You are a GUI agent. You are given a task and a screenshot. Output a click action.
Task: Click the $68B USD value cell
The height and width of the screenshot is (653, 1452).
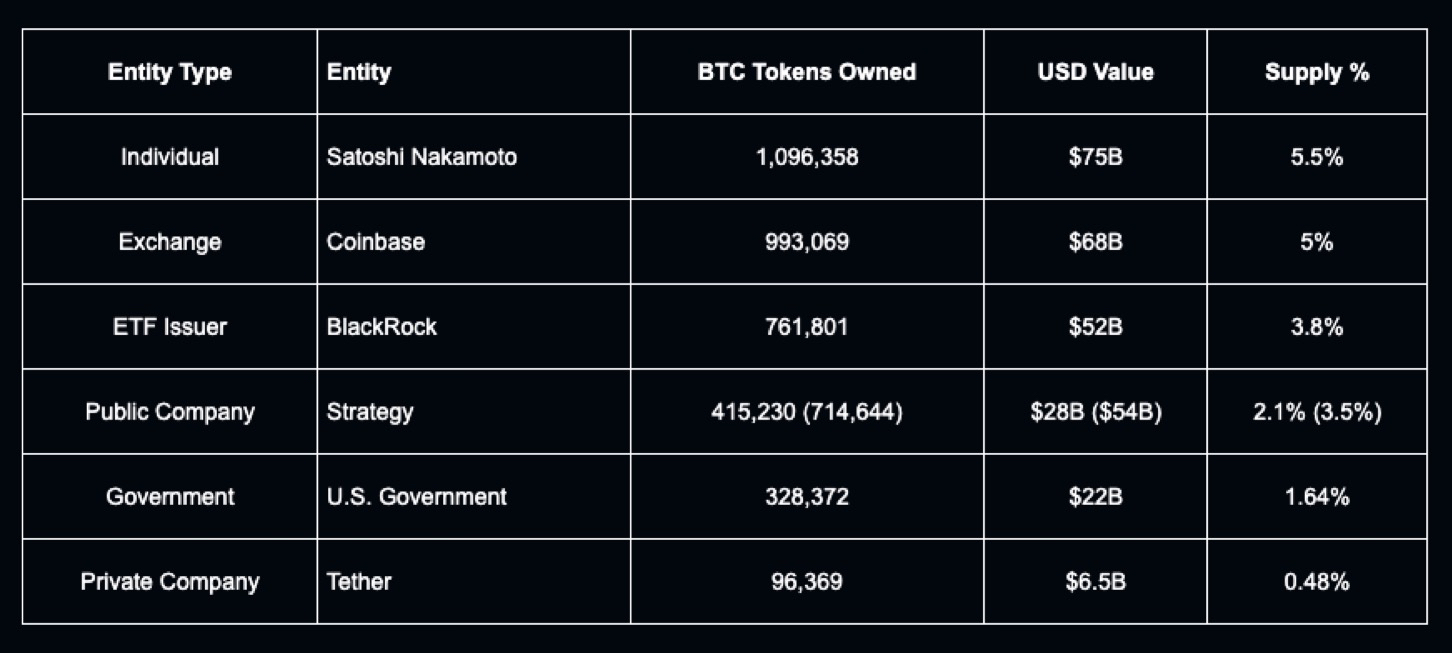click(x=1095, y=242)
